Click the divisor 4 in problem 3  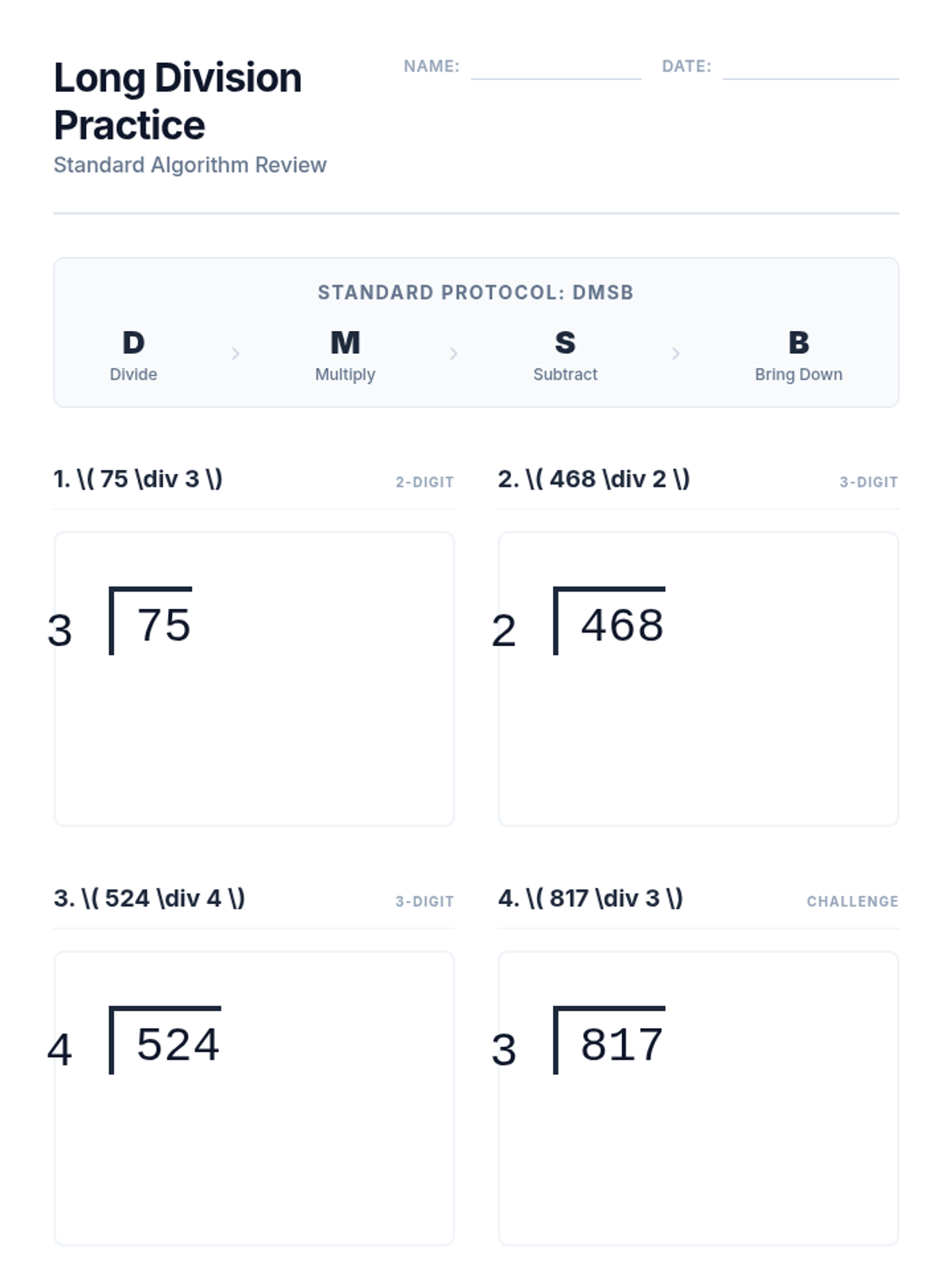(60, 1050)
